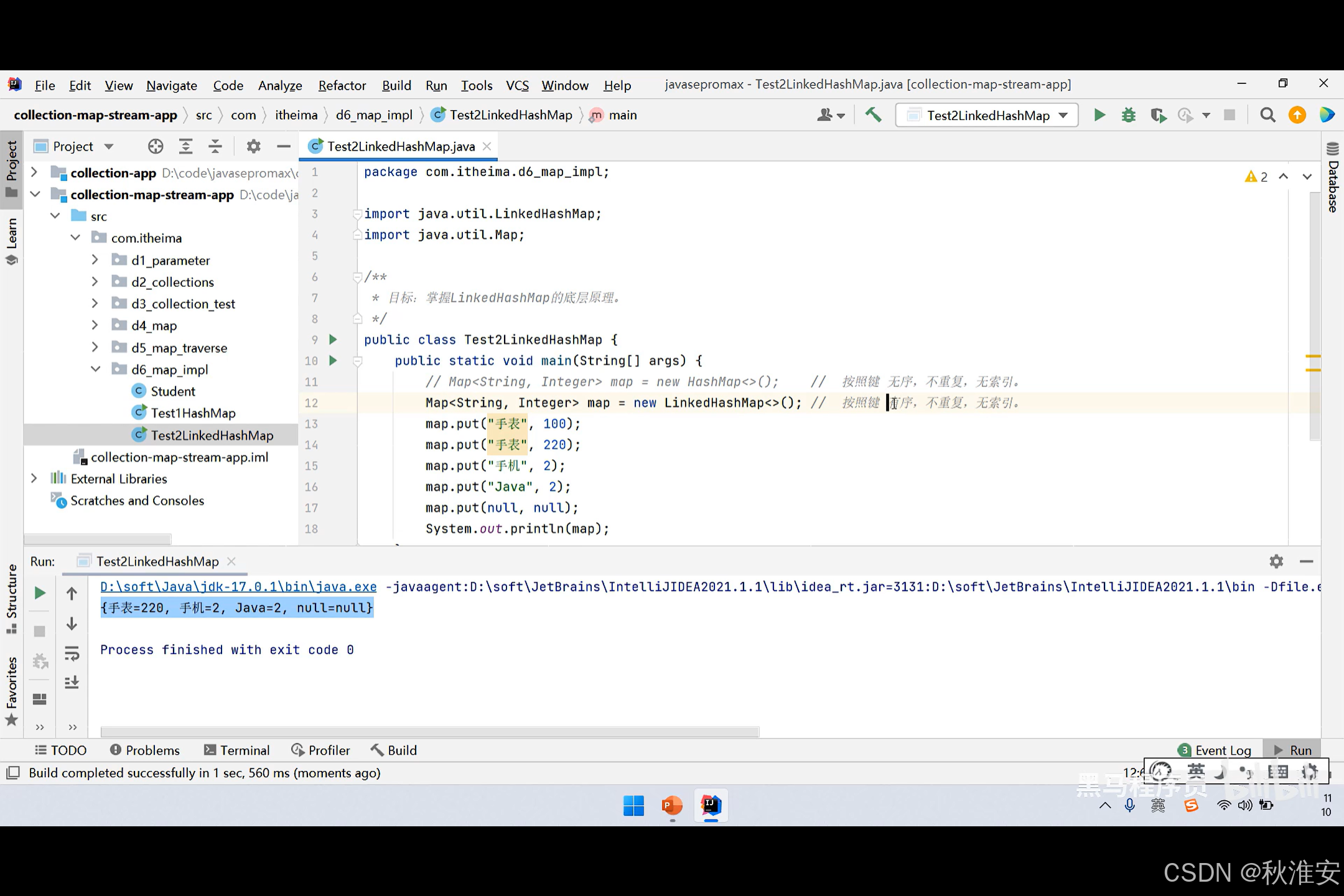Screen dimensions: 1344x896
Task: Open the Refactor menu
Action: pos(342,85)
